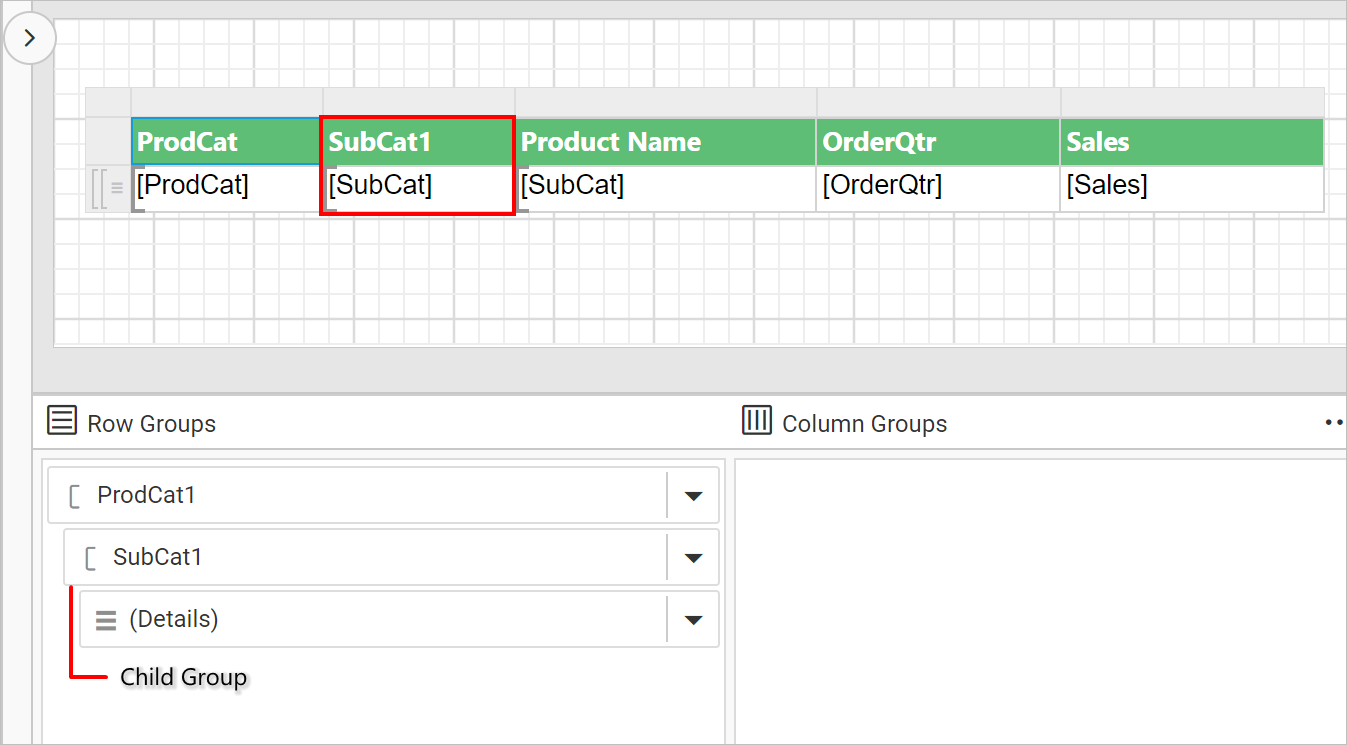Select the [Sales] data cell
Image resolution: width=1347 pixels, height=745 pixels.
(1192, 188)
